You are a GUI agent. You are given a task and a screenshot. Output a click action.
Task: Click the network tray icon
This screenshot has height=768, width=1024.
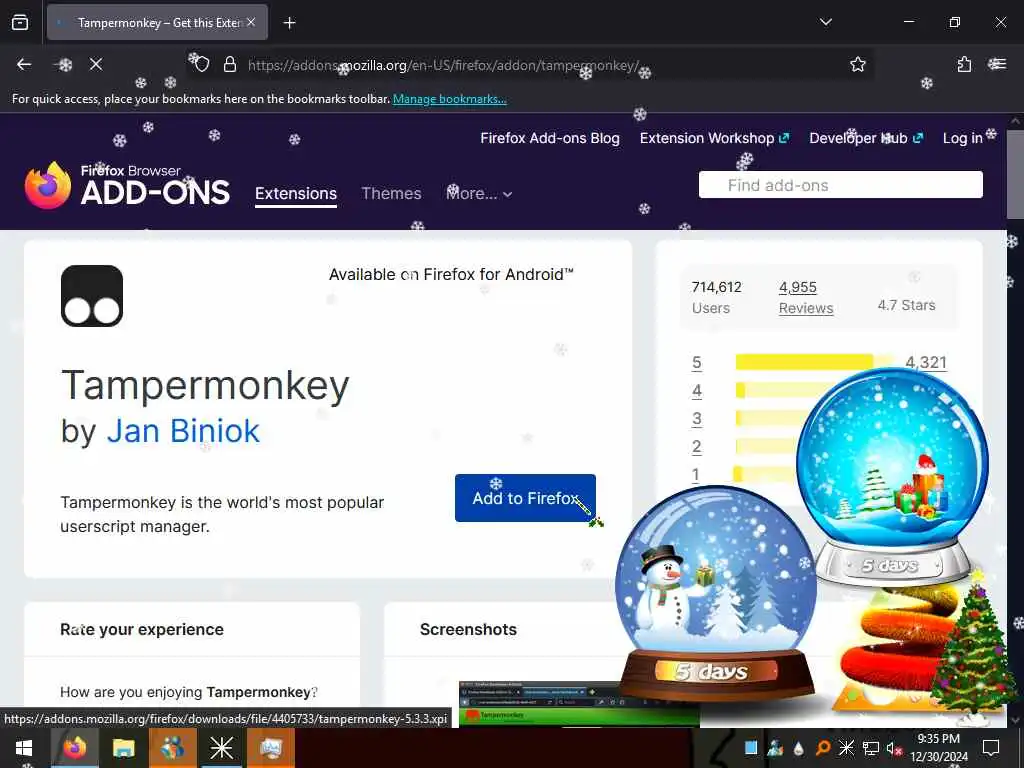(x=871, y=748)
